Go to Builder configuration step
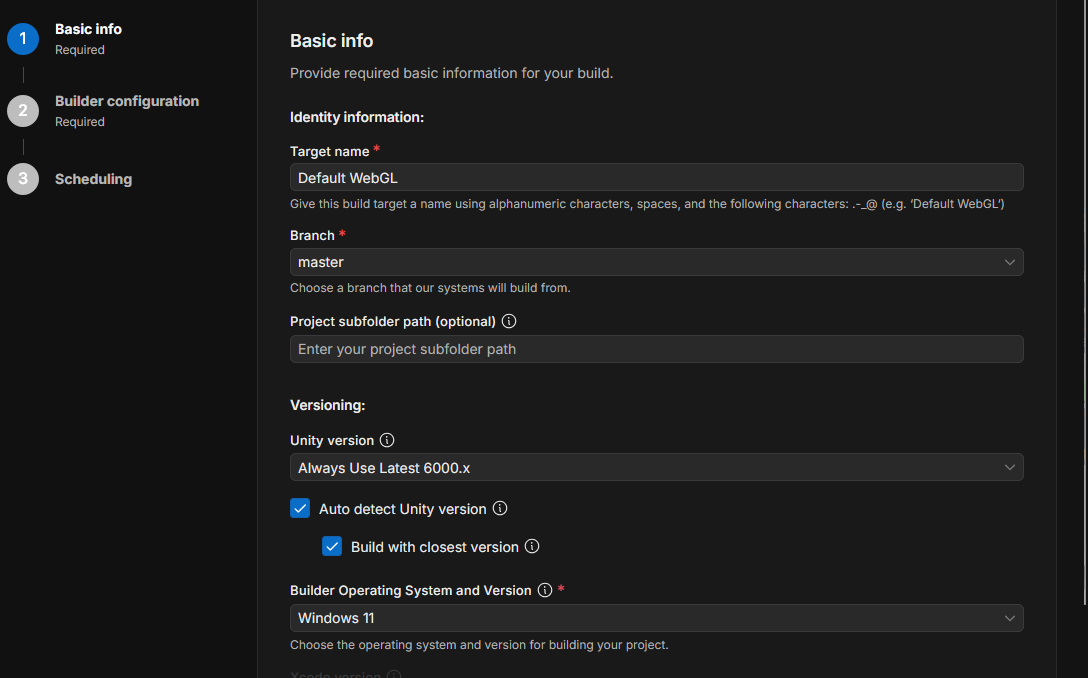Screen dimensions: 1088x678 (127, 101)
